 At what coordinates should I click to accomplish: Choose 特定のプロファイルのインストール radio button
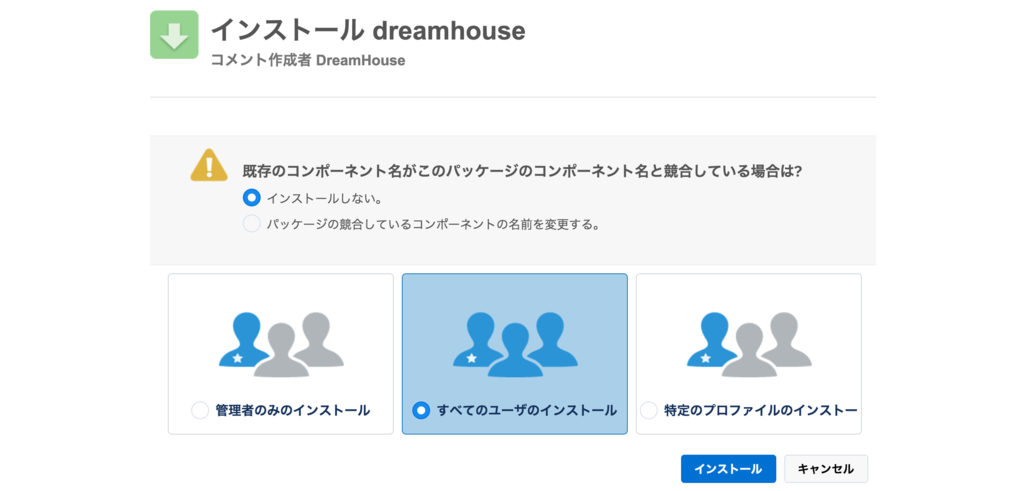coord(648,411)
